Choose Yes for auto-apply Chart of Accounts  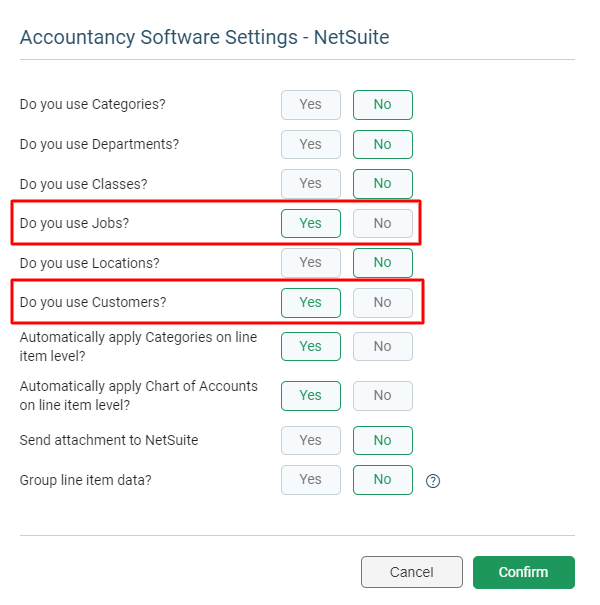(311, 396)
